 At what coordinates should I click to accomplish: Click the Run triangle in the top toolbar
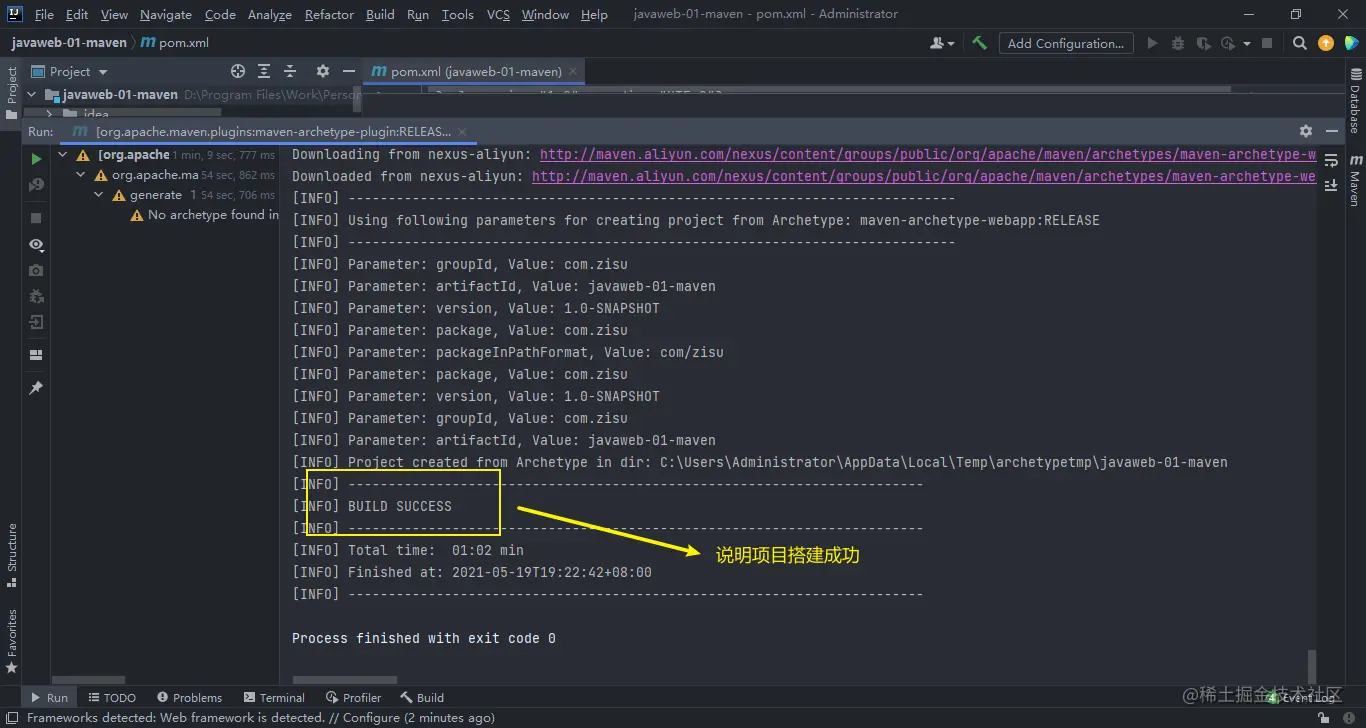coord(1152,43)
